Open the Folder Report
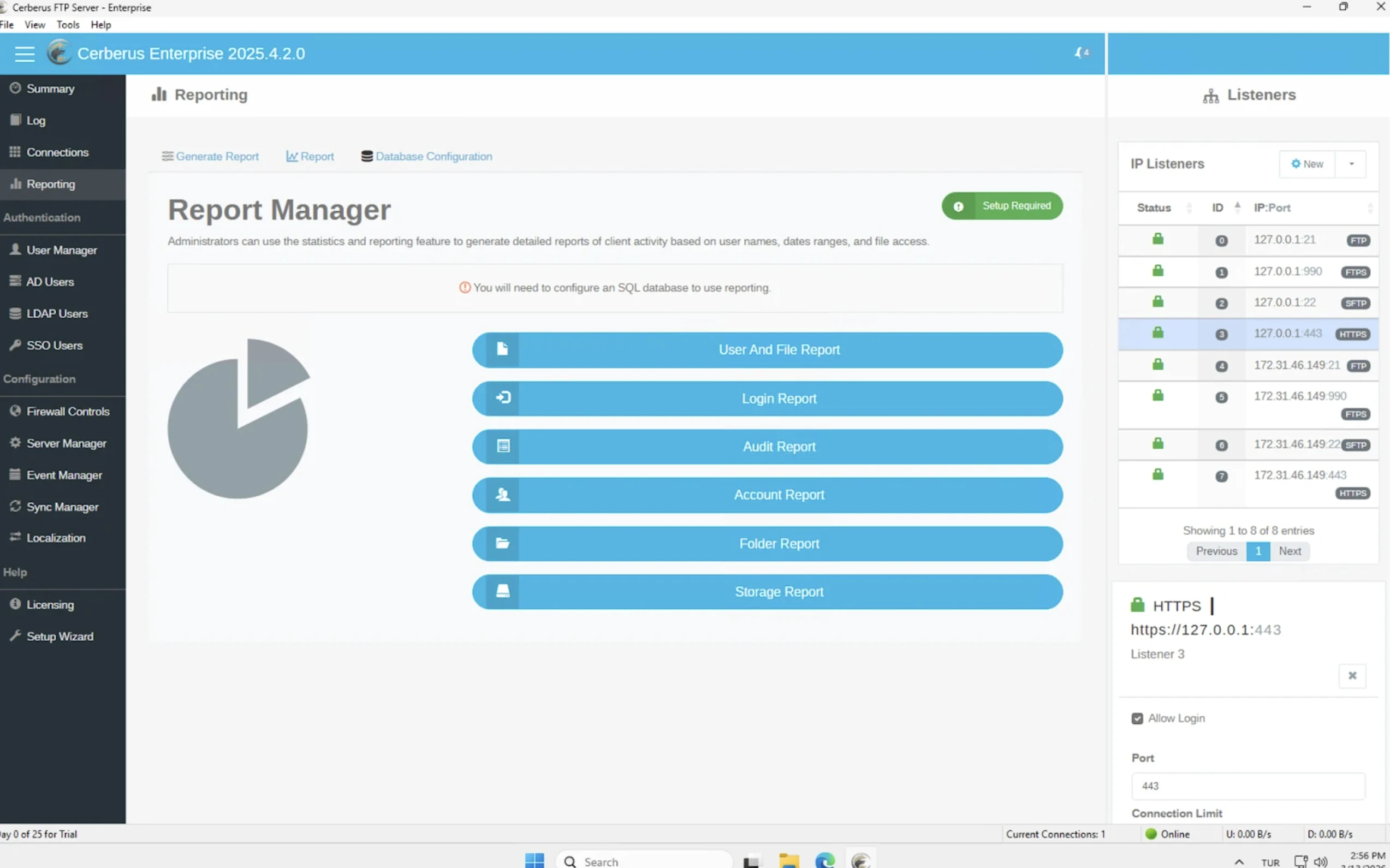 pos(767,544)
